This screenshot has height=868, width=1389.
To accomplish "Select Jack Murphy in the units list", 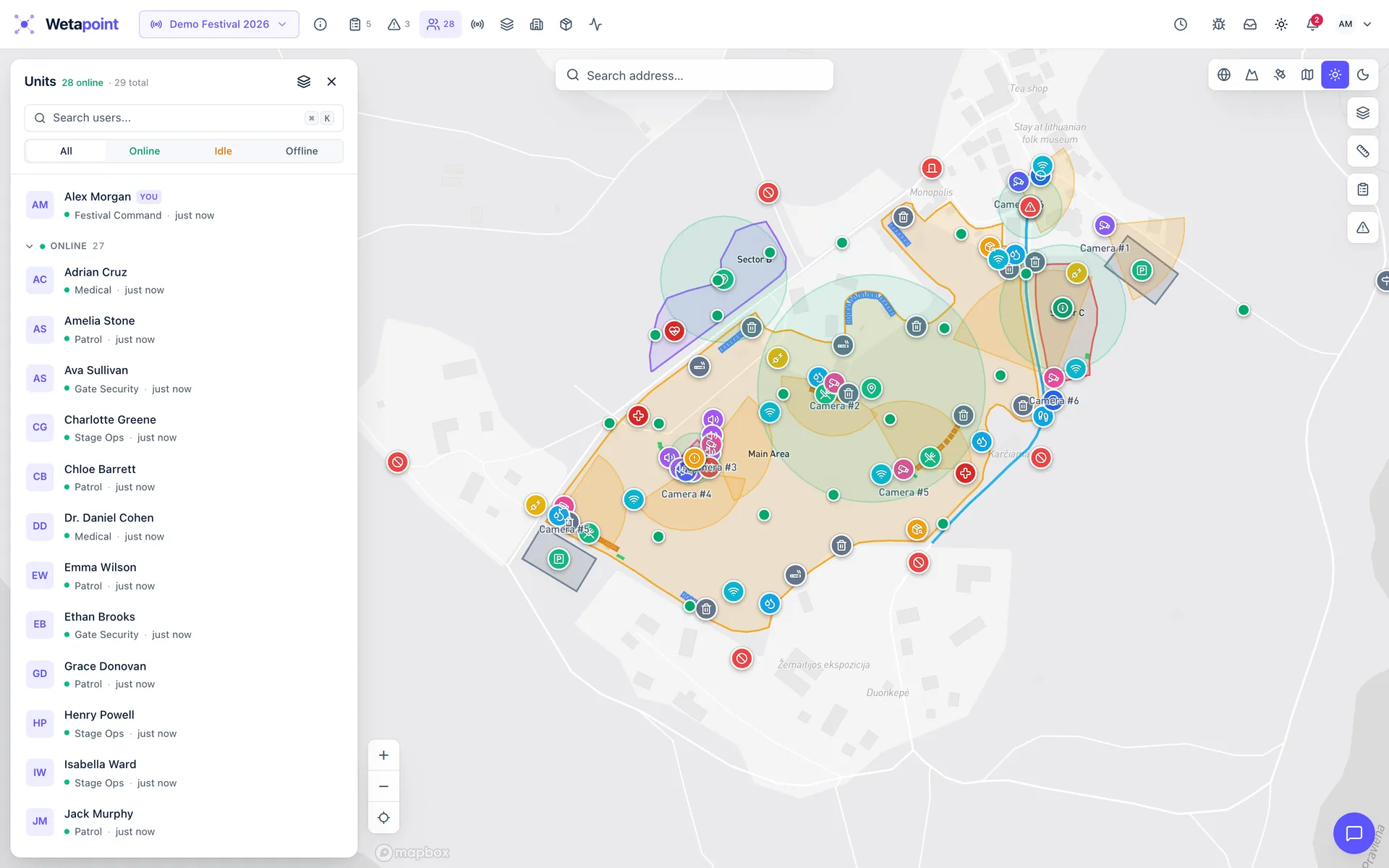I will coord(184,822).
